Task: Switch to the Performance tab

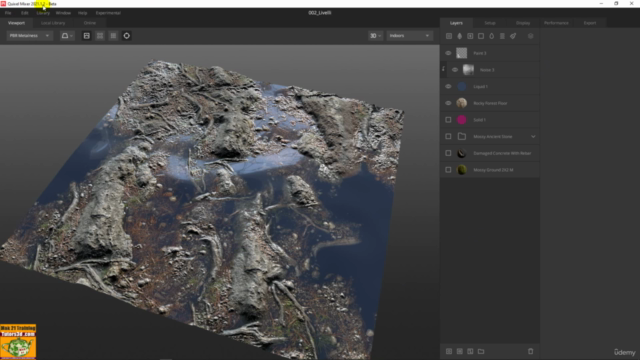Action: 556,23
